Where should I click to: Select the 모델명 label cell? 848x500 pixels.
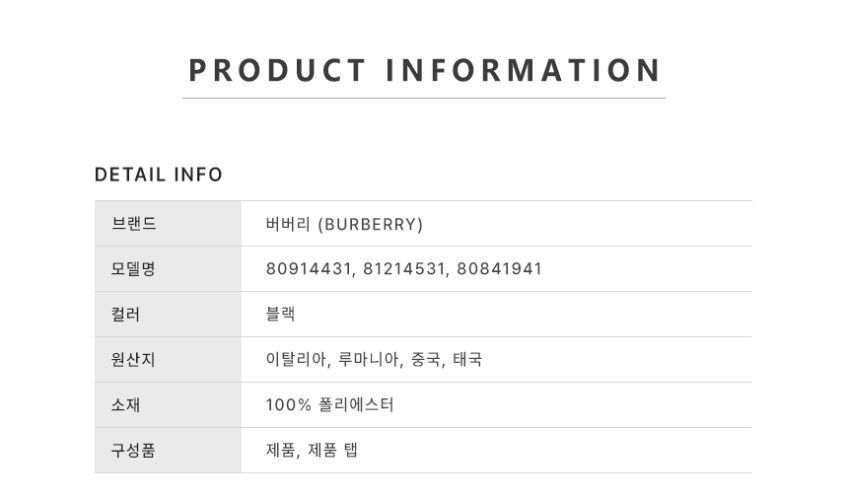point(168,269)
